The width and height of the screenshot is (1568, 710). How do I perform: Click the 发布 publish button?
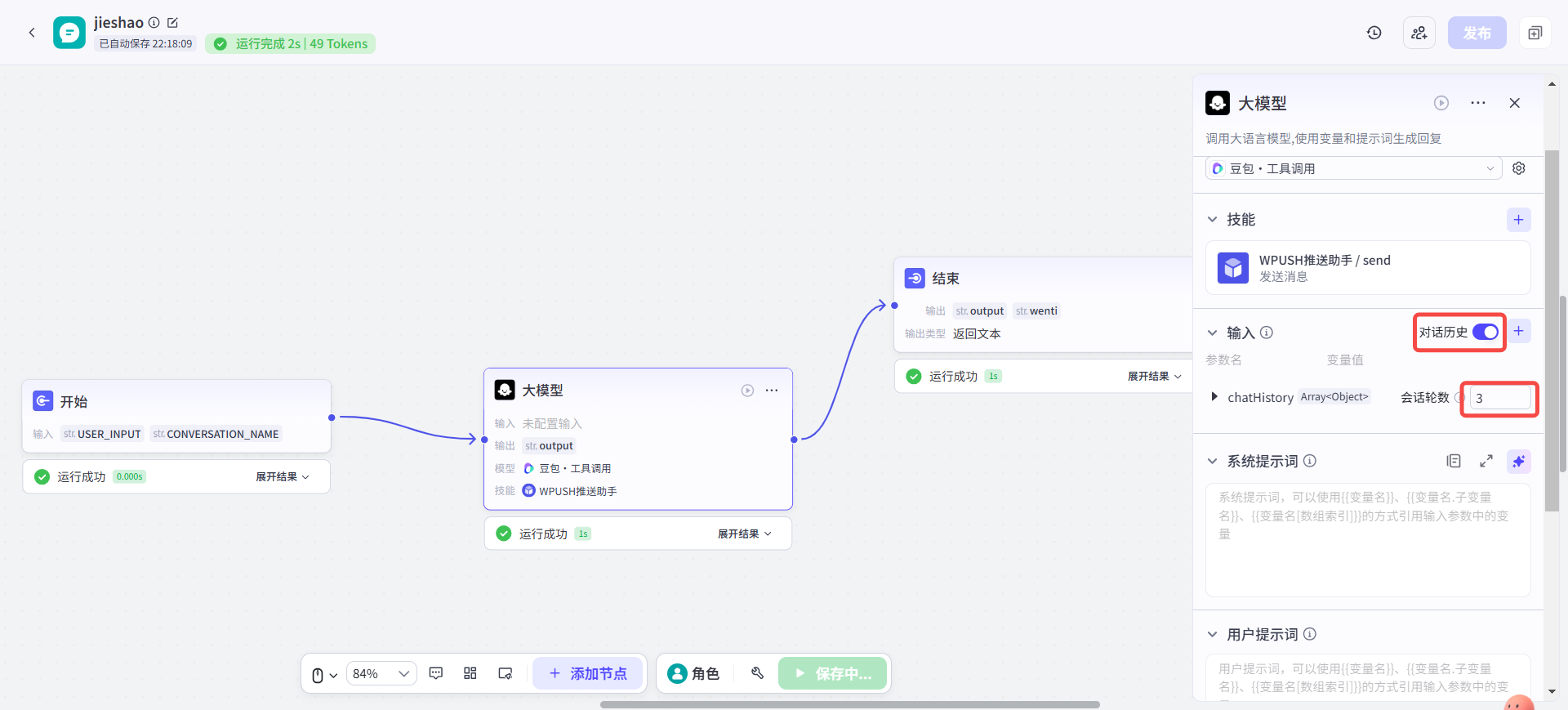click(1477, 33)
